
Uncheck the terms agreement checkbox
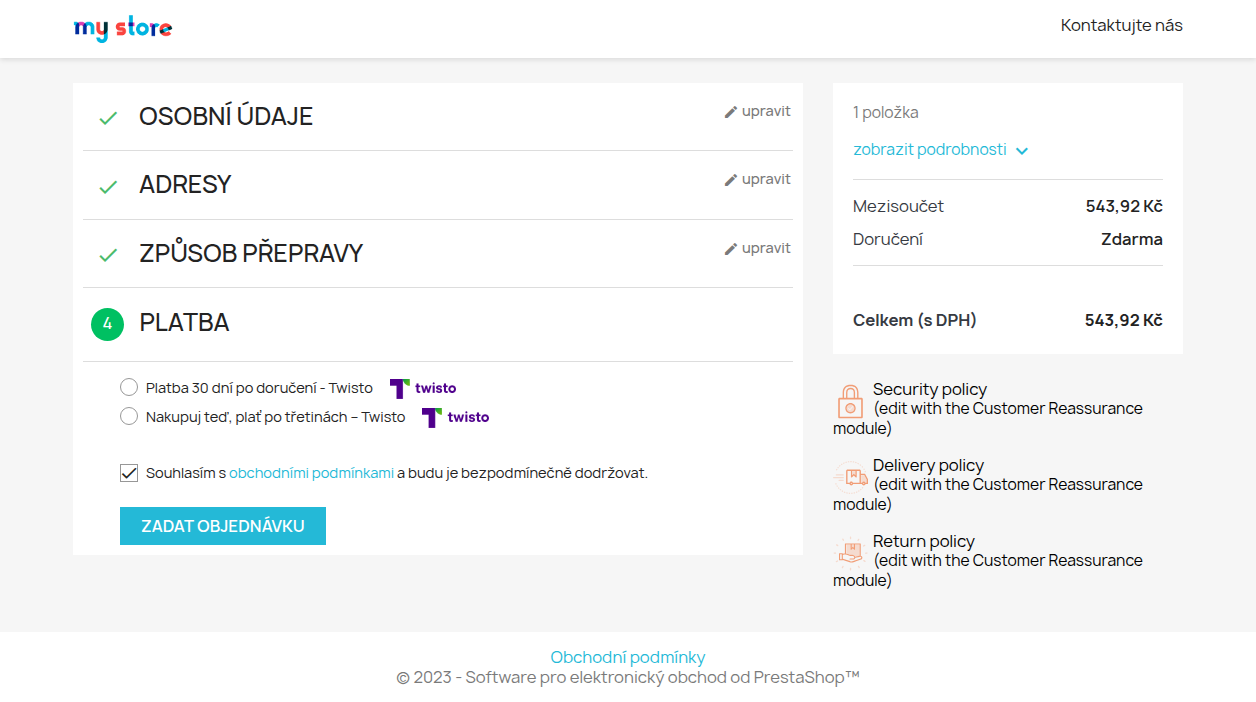(129, 473)
